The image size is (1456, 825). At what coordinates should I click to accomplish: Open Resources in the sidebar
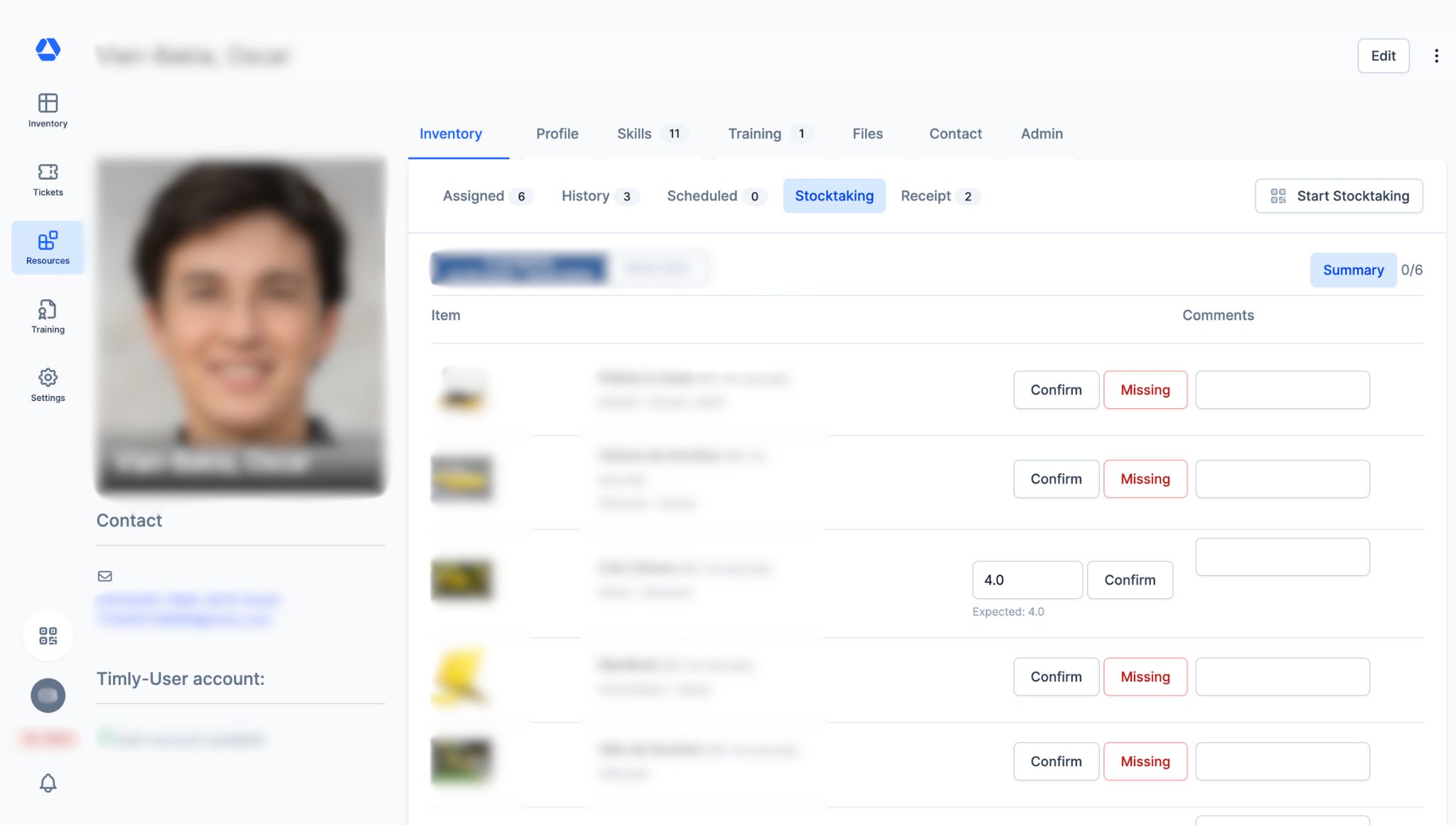pyautogui.click(x=48, y=247)
